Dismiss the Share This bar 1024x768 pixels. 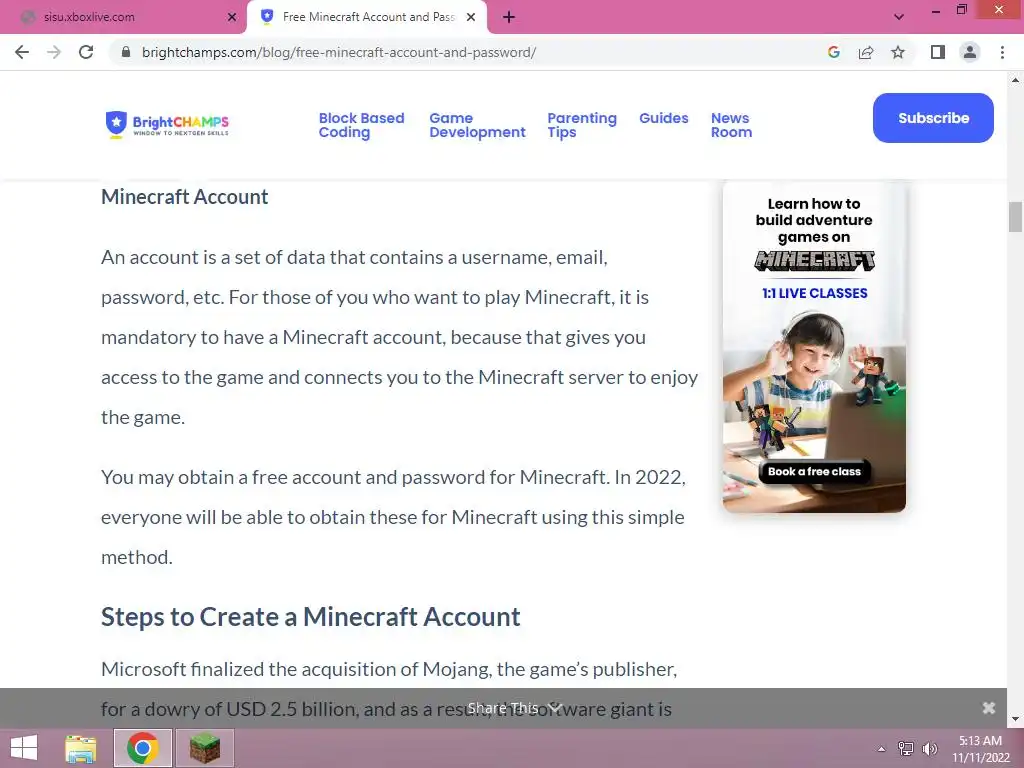coord(989,708)
